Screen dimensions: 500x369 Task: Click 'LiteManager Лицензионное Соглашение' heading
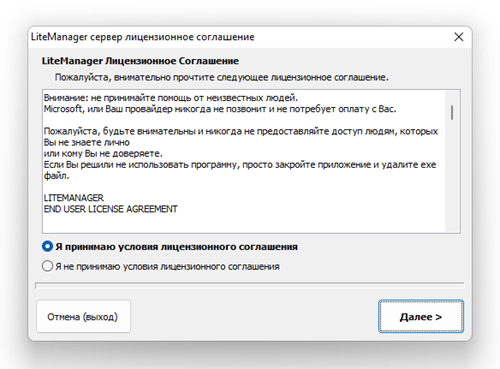(140, 61)
